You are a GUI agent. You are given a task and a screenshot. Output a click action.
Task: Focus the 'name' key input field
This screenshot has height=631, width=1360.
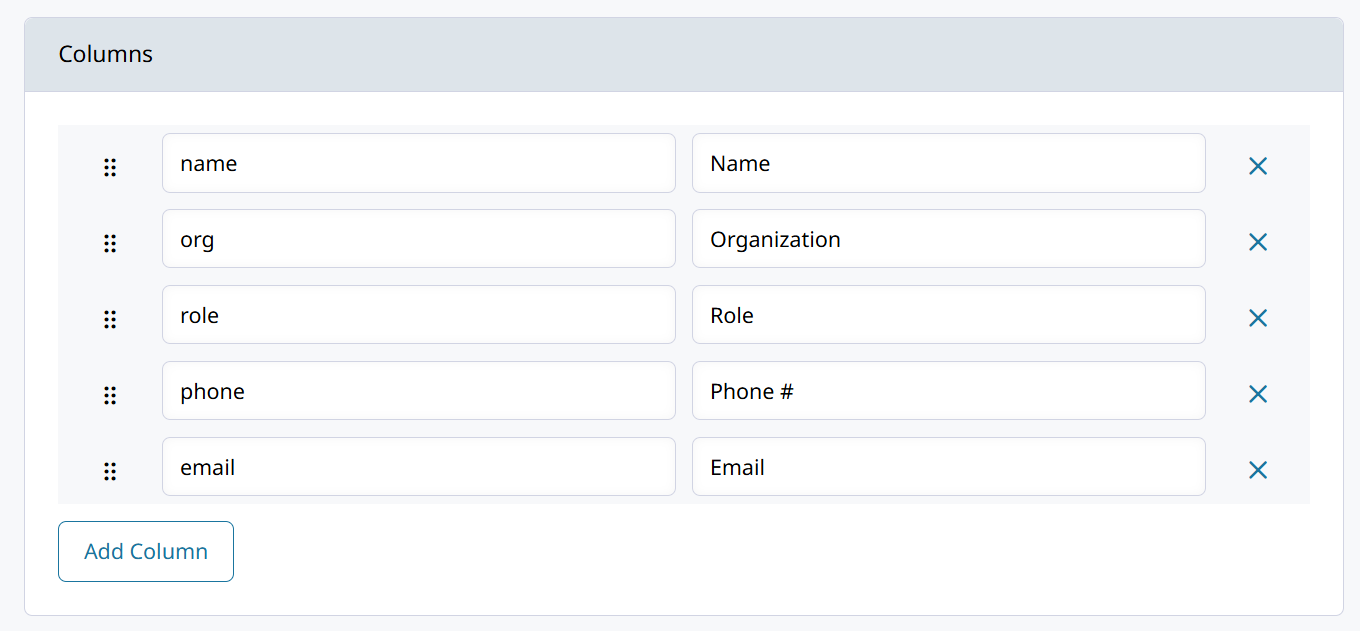point(419,163)
